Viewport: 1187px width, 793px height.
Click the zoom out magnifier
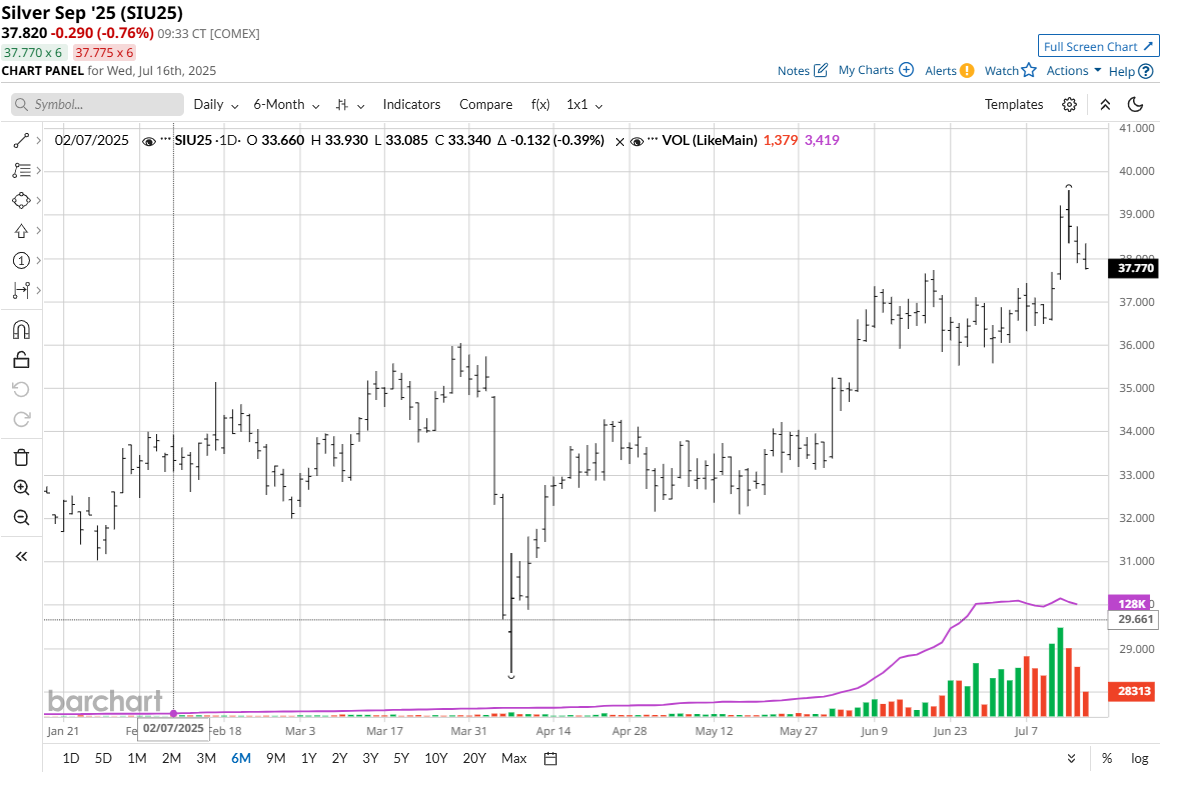[21, 518]
